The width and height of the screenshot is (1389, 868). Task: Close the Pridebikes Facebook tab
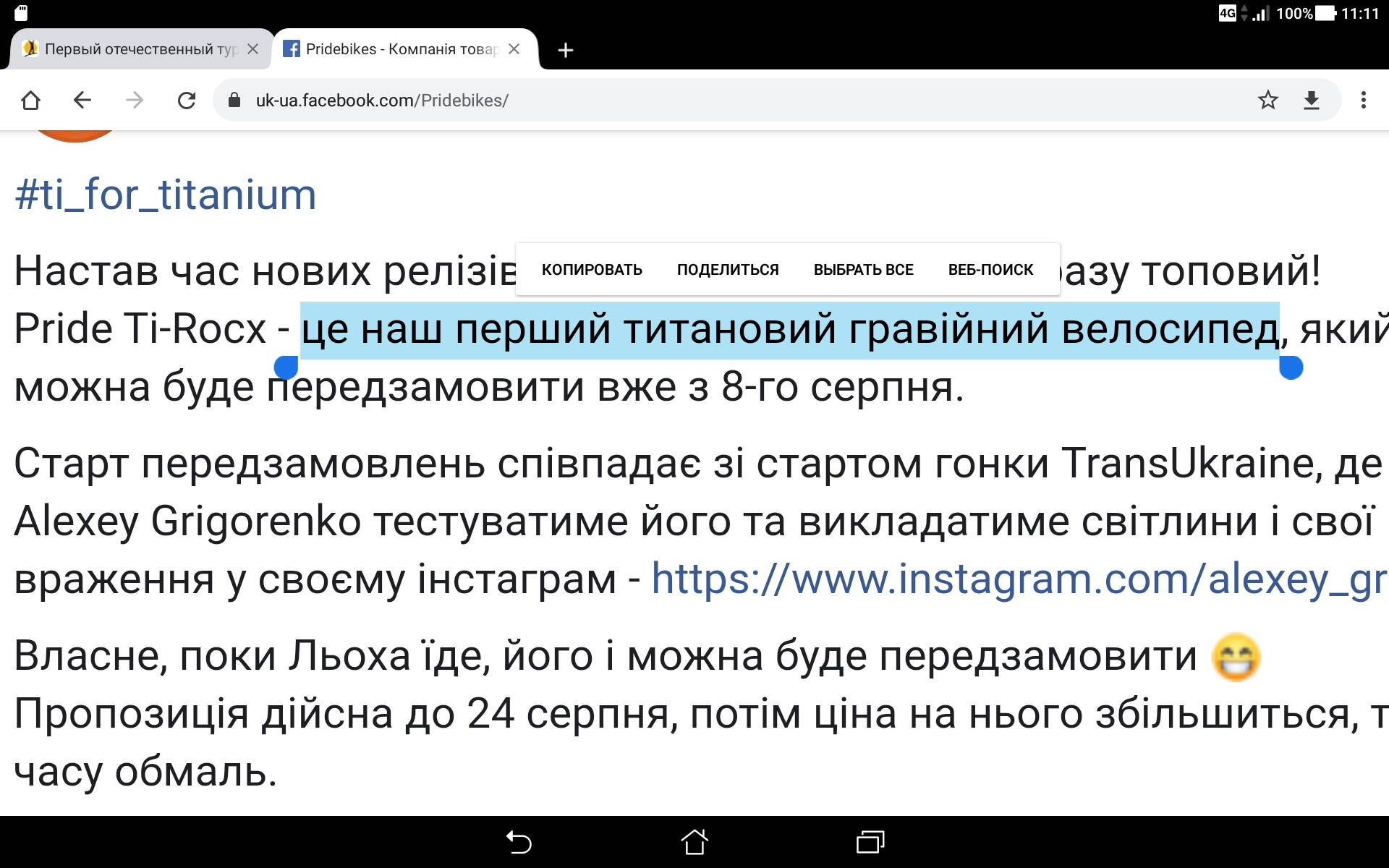click(514, 49)
